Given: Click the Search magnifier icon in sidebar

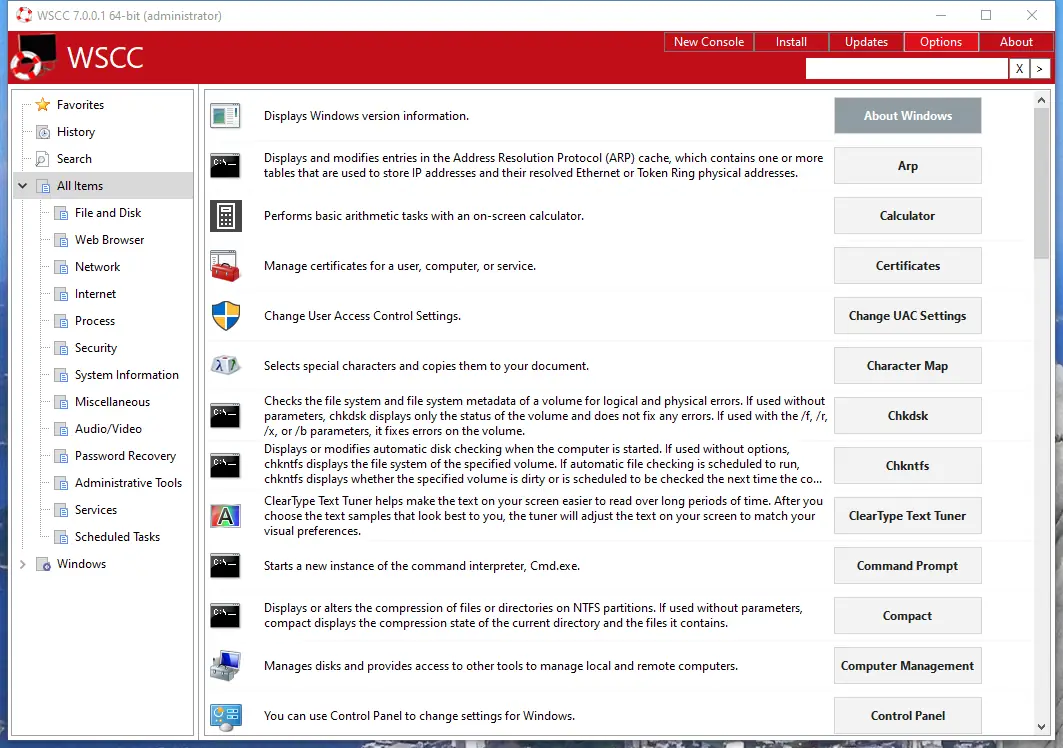Looking at the screenshot, I should pyautogui.click(x=42, y=159).
